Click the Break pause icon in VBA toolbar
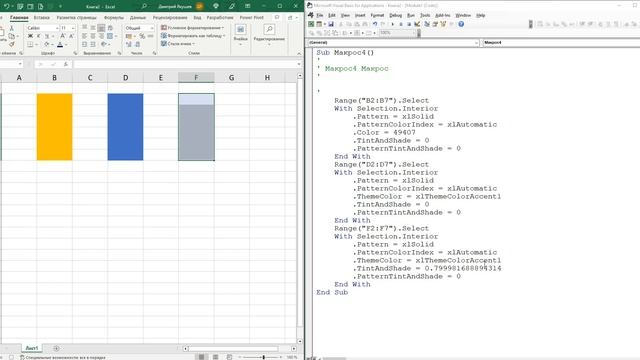Viewport: 640px width, 360px height. (401, 24)
